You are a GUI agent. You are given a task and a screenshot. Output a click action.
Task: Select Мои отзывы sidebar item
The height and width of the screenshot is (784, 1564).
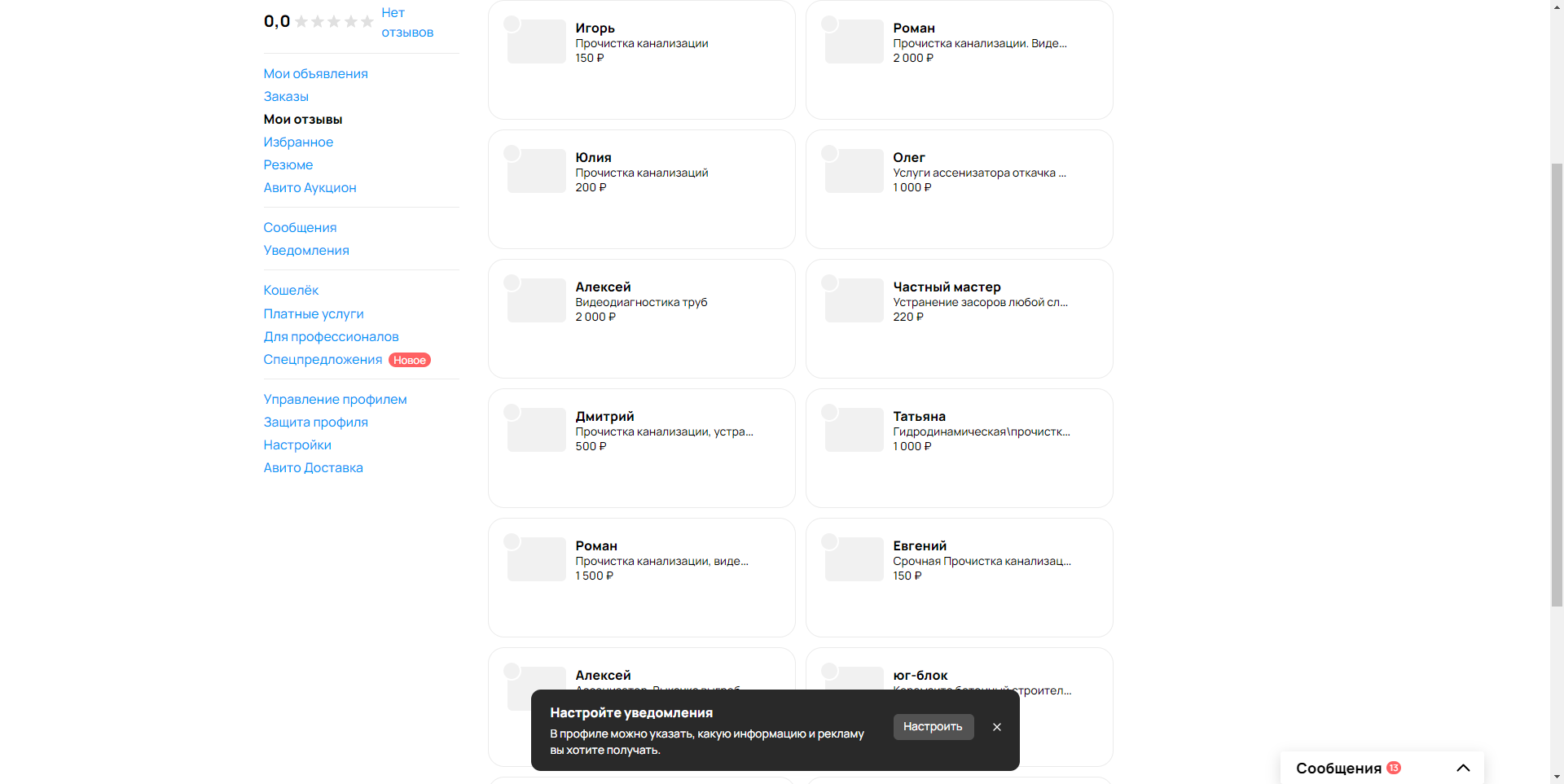[303, 120]
